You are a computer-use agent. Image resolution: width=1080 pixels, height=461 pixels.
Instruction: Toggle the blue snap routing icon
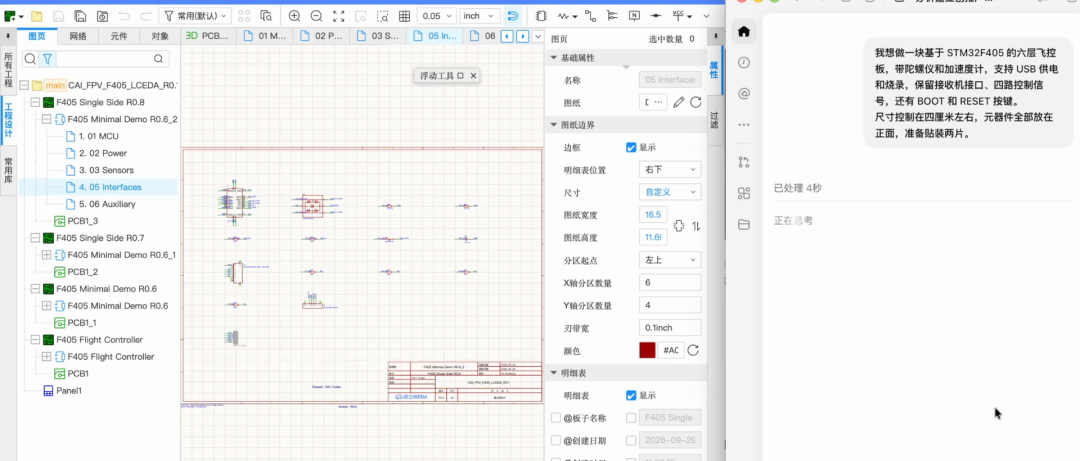coord(512,16)
